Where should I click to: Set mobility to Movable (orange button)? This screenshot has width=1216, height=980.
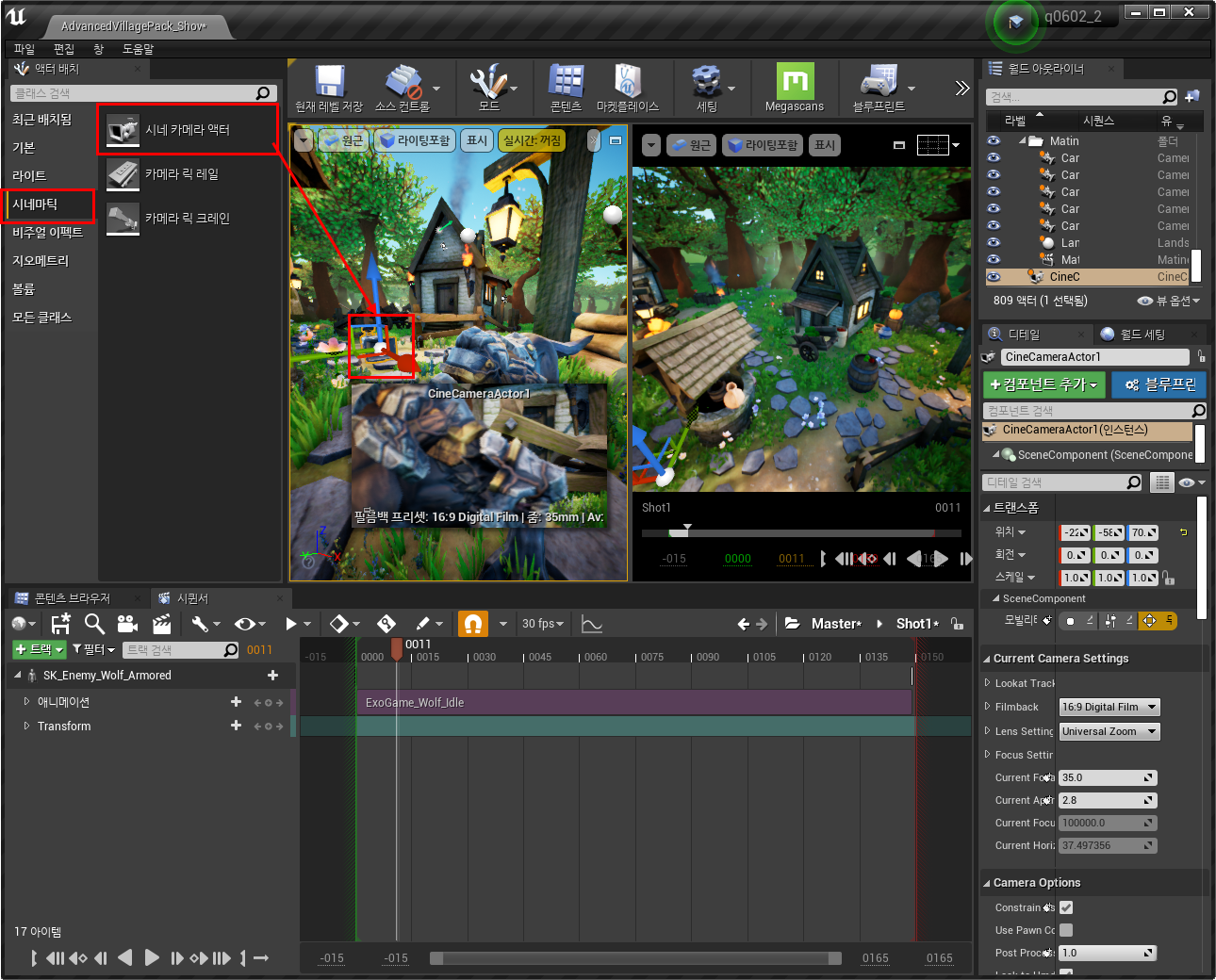click(1158, 620)
